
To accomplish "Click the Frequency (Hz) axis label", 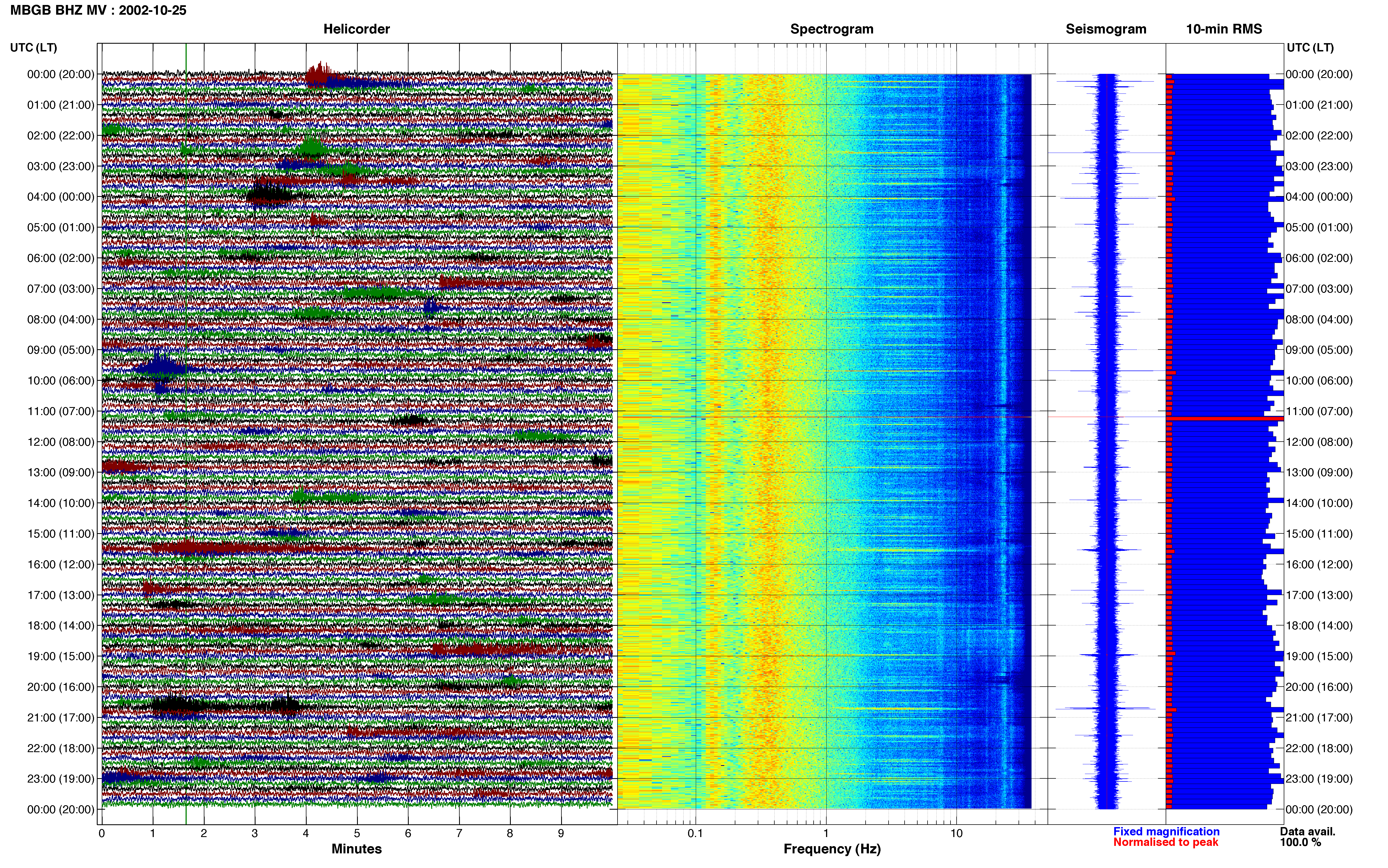I will point(832,849).
